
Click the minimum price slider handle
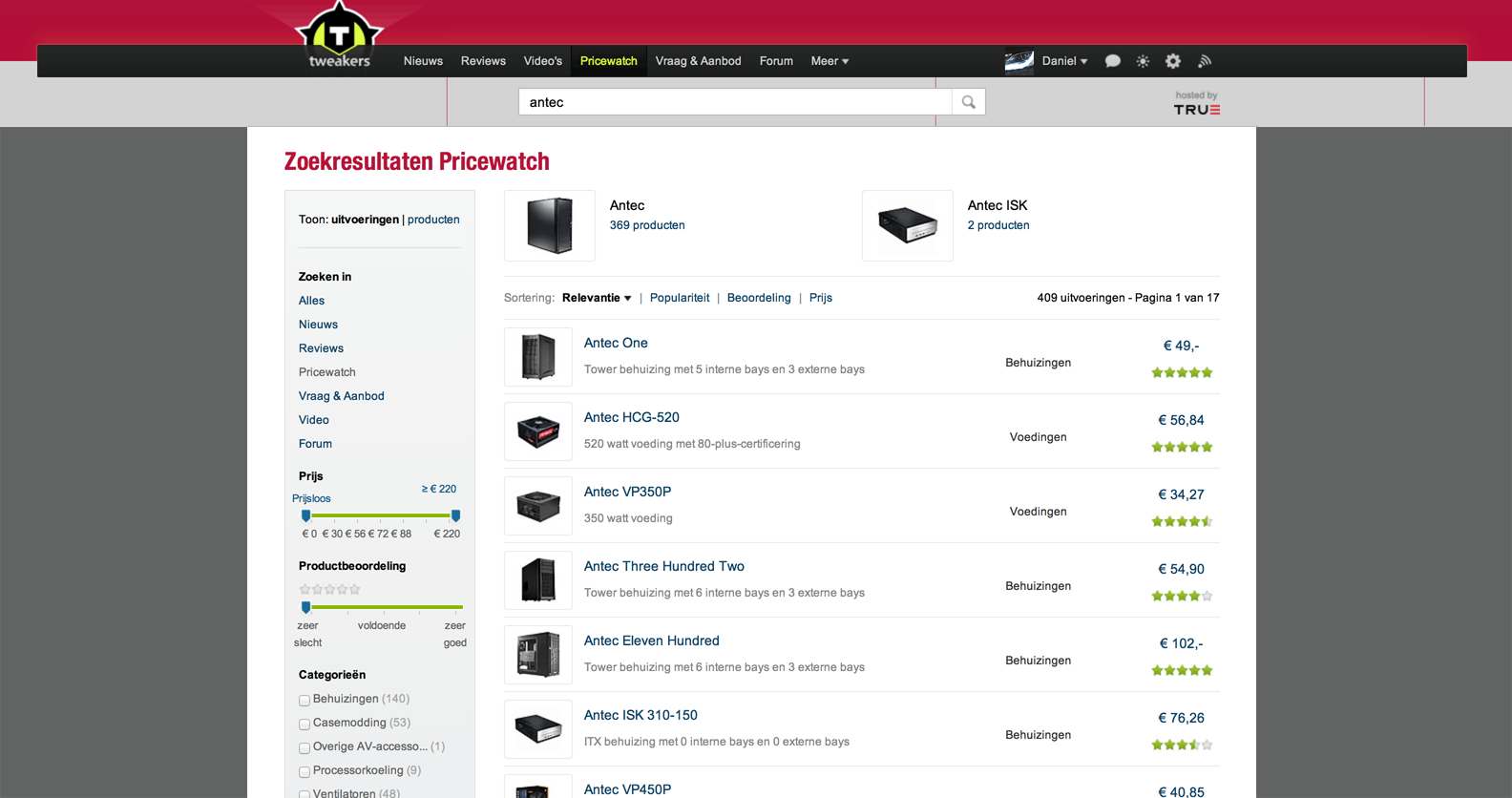pos(305,515)
